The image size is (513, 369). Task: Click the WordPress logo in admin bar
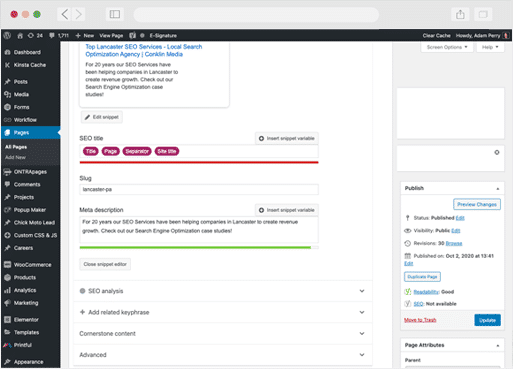(x=7, y=35)
